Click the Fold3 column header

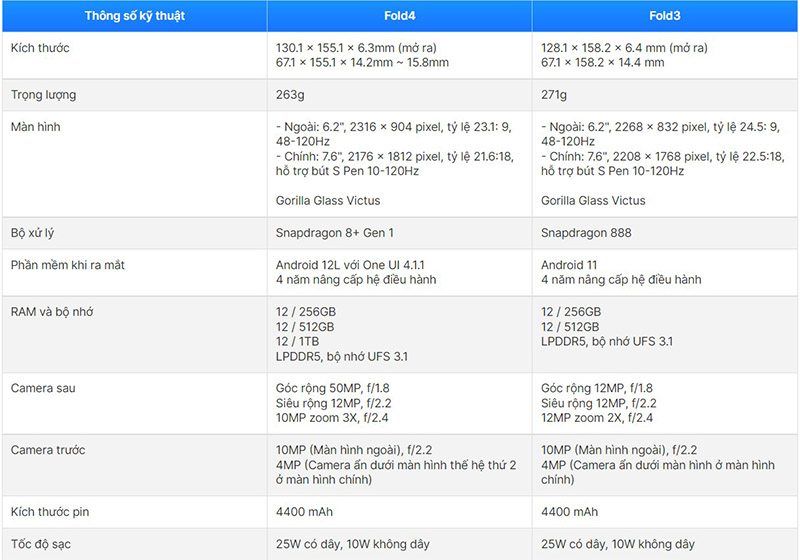coord(665,16)
